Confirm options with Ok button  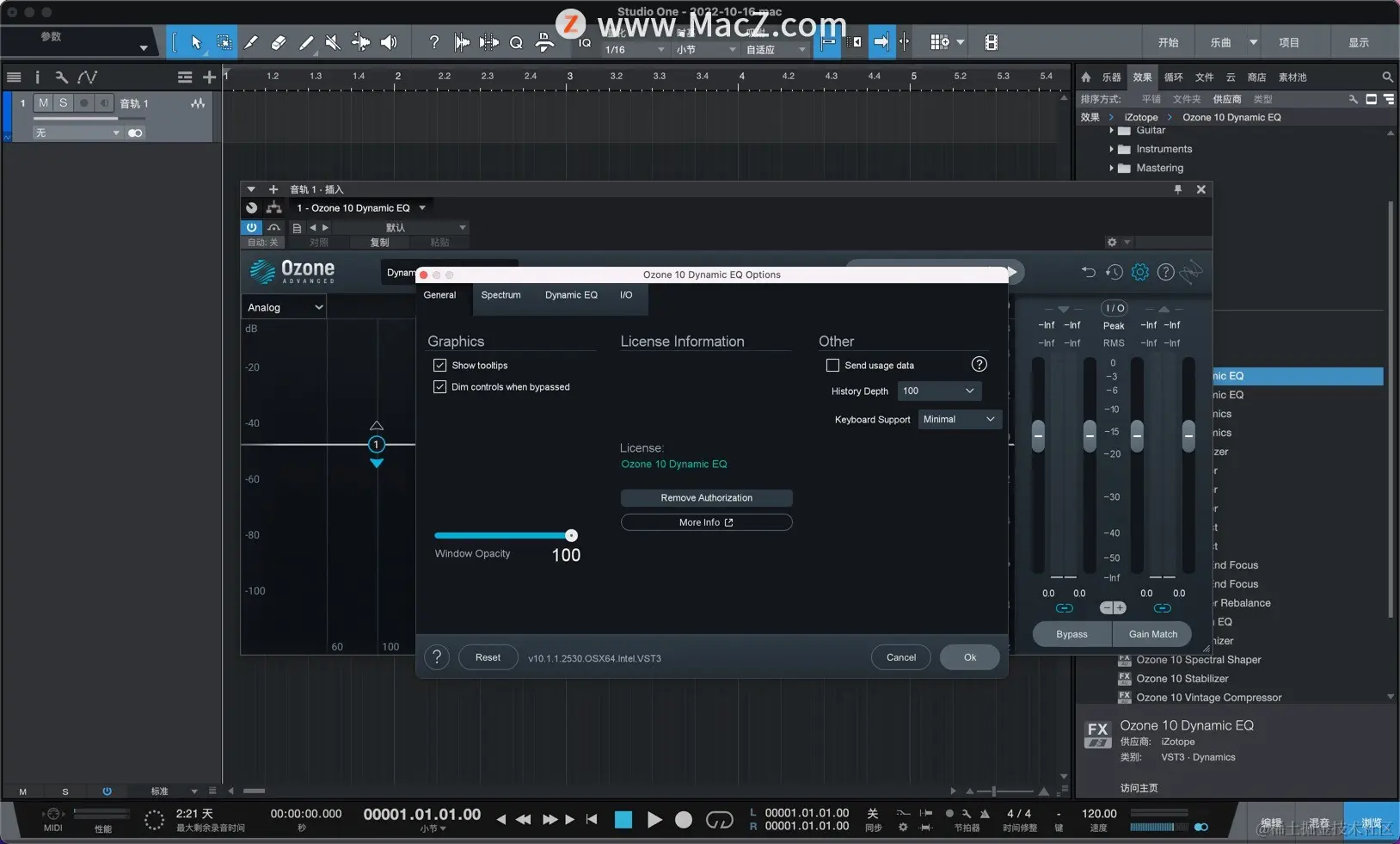[x=969, y=657]
